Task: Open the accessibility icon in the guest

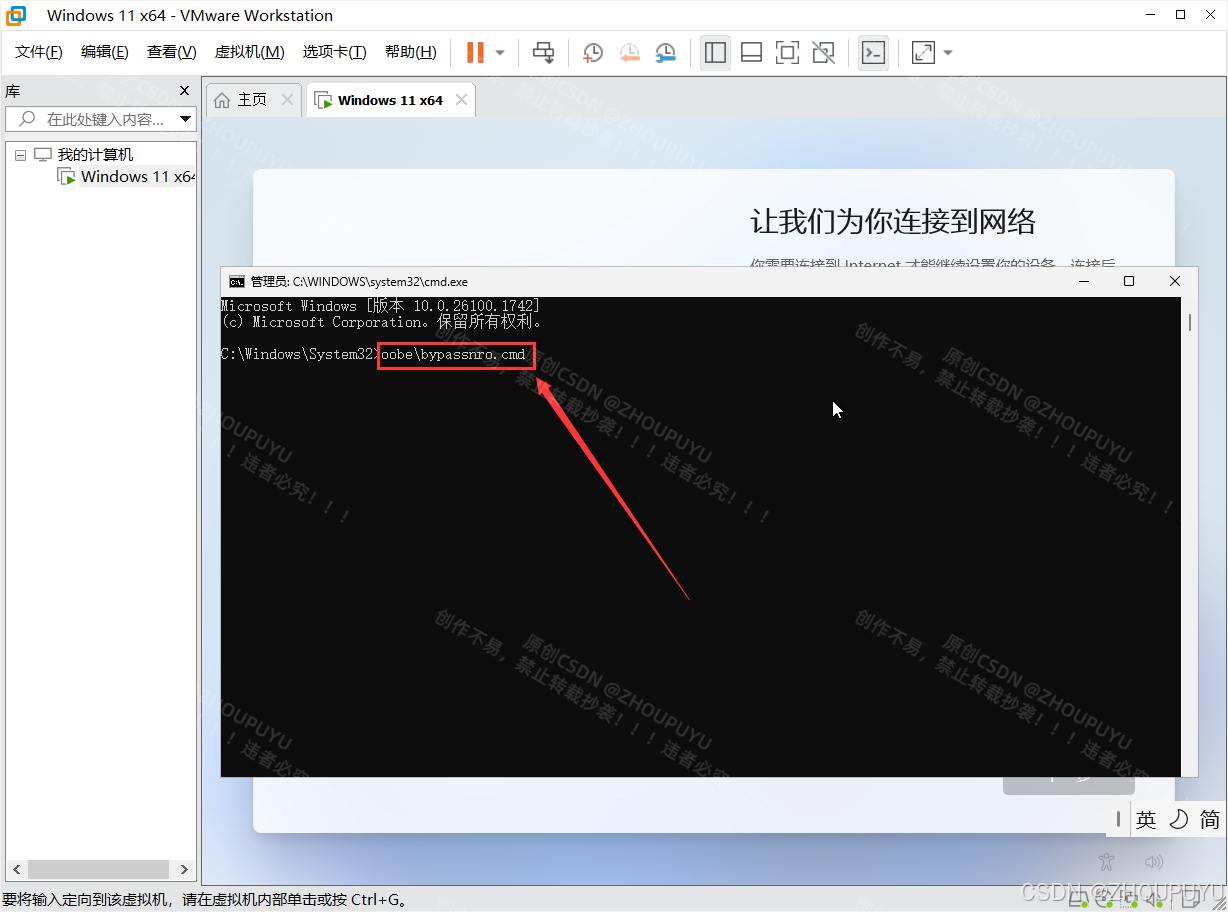Action: click(1106, 861)
